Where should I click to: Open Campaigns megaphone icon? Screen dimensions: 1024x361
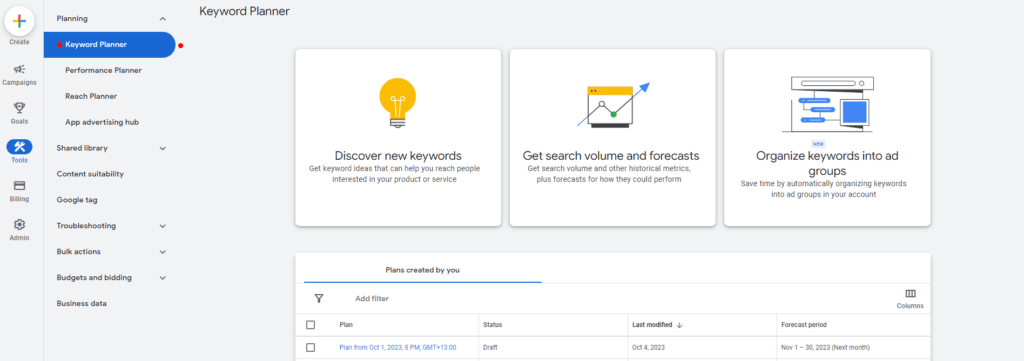tap(20, 69)
